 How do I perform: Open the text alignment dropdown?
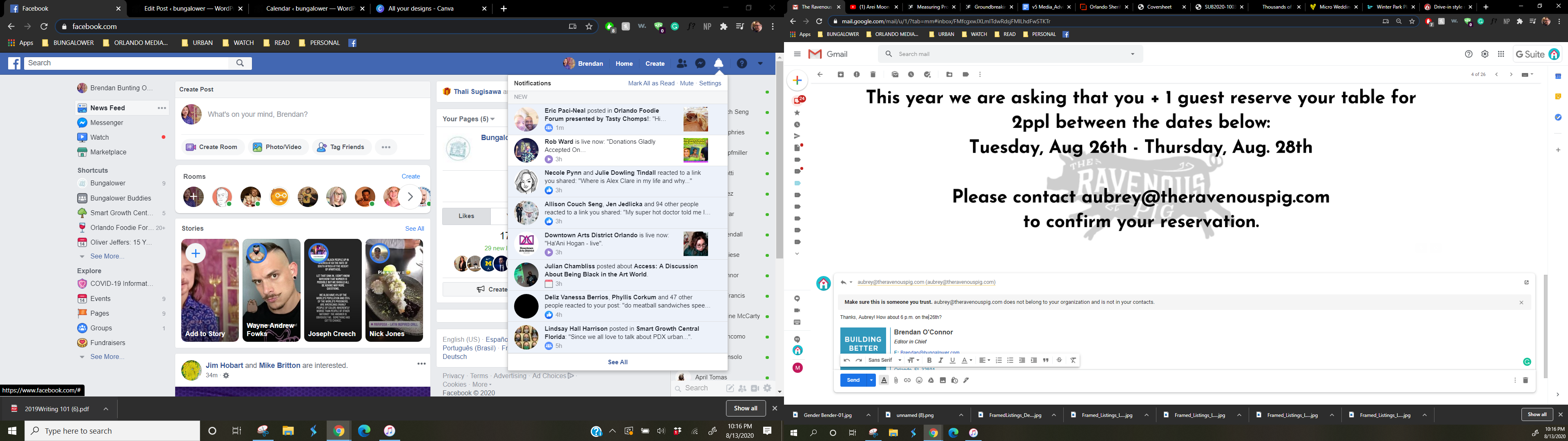click(985, 361)
